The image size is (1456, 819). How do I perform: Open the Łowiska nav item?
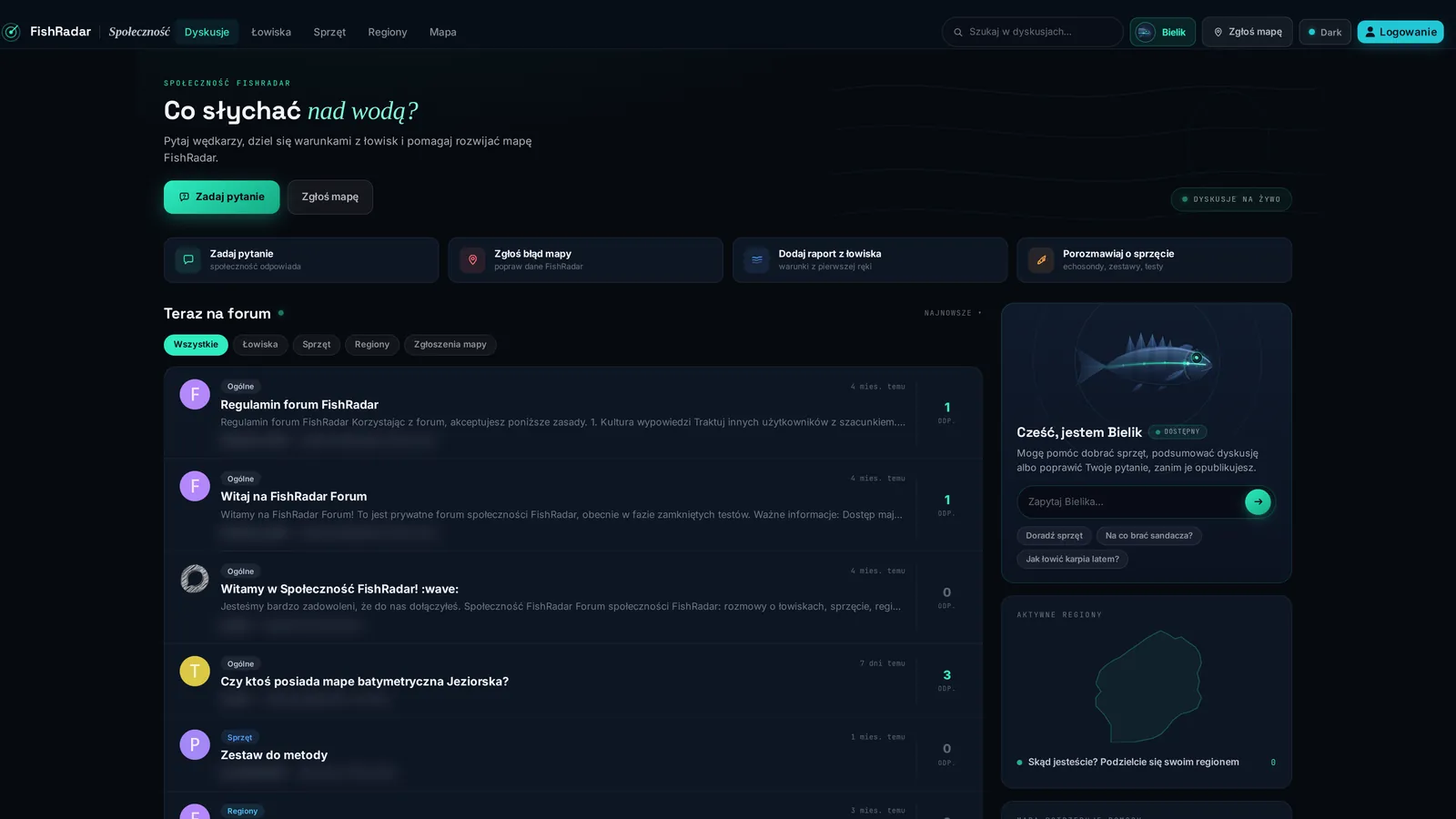pyautogui.click(x=271, y=32)
